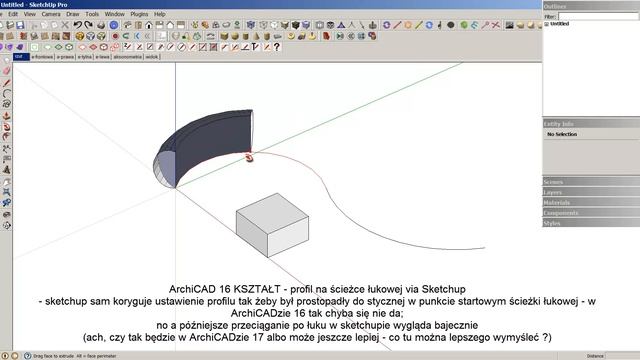The height and width of the screenshot is (360, 640).
Task: Open the Window menu
Action: click(x=115, y=14)
